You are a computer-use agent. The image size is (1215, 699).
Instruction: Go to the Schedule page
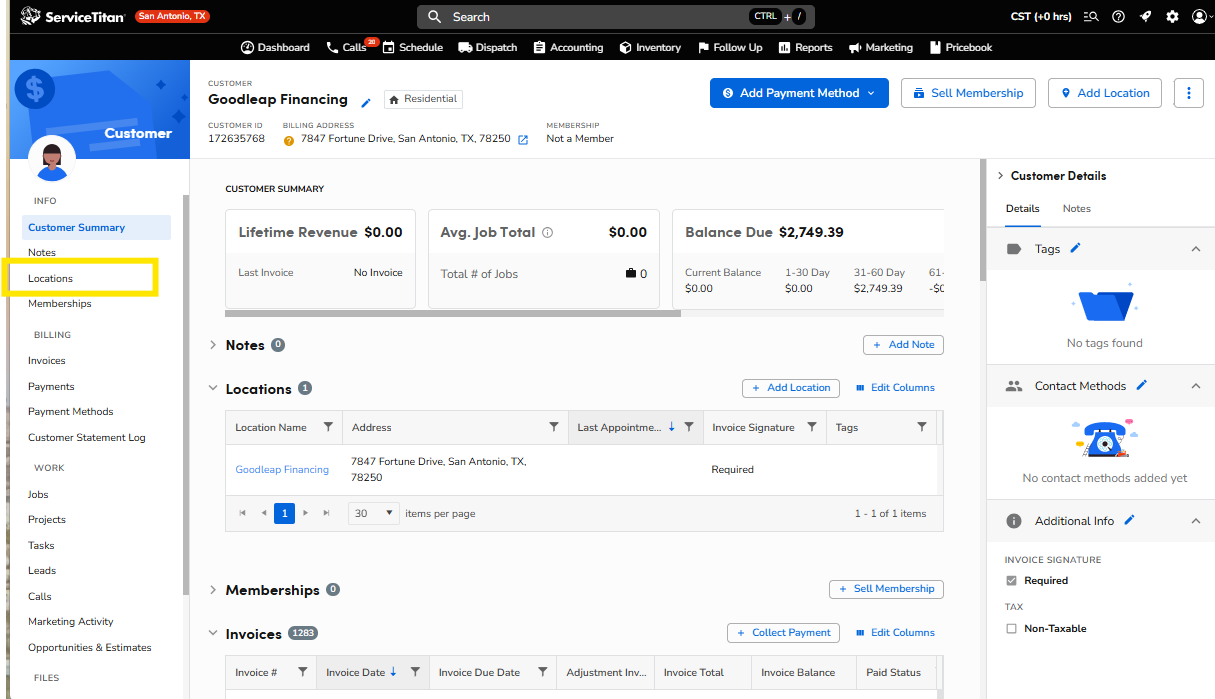(412, 47)
